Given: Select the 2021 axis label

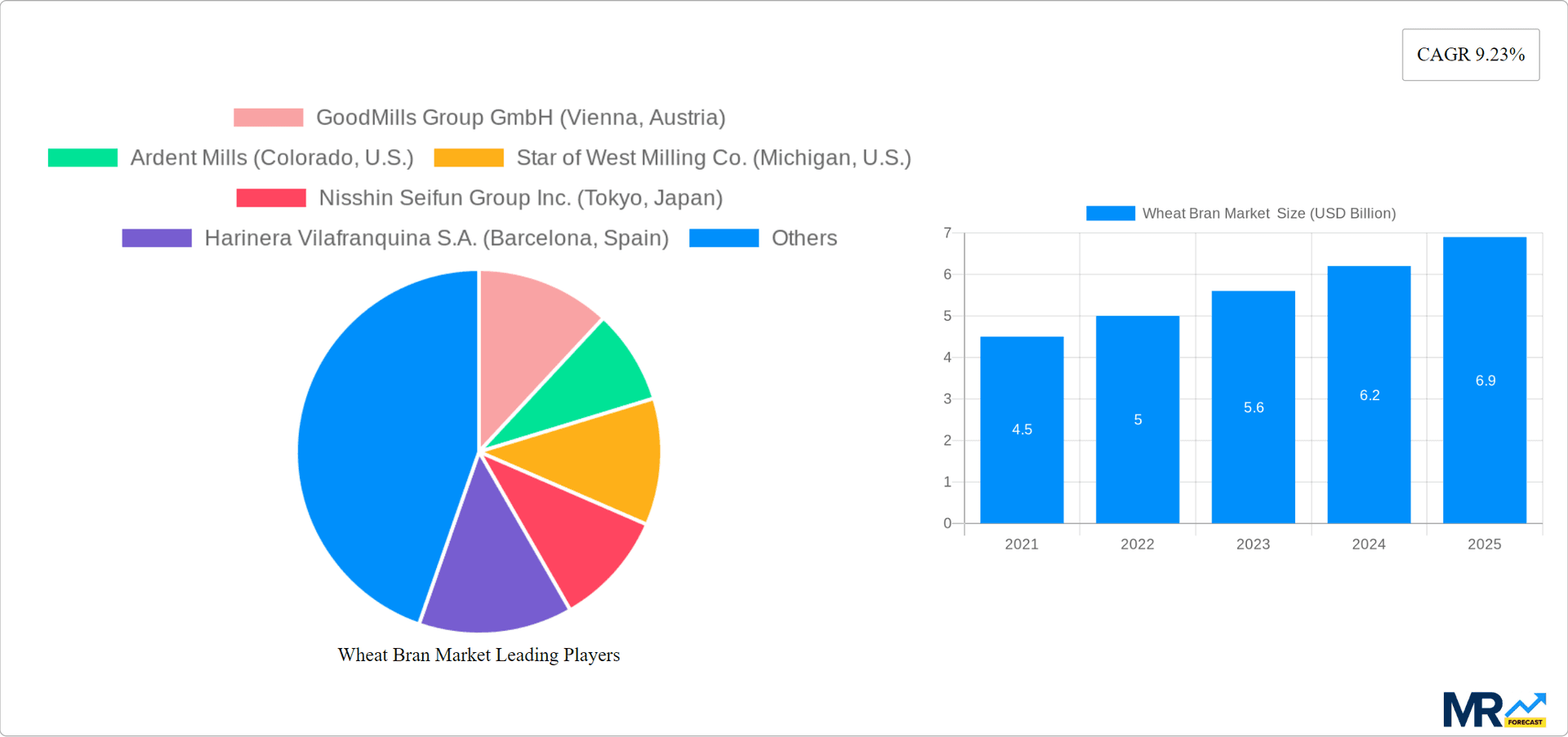Looking at the screenshot, I should point(1022,544).
